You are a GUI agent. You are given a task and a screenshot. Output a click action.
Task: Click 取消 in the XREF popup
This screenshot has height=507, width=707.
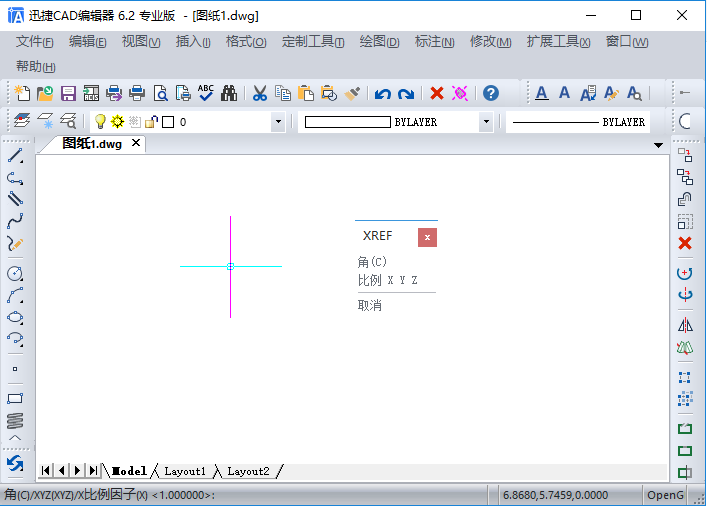tap(370, 305)
